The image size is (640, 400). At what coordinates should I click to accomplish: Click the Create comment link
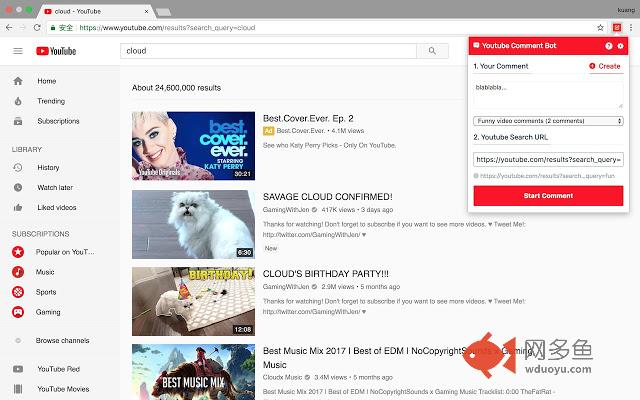[x=605, y=66]
